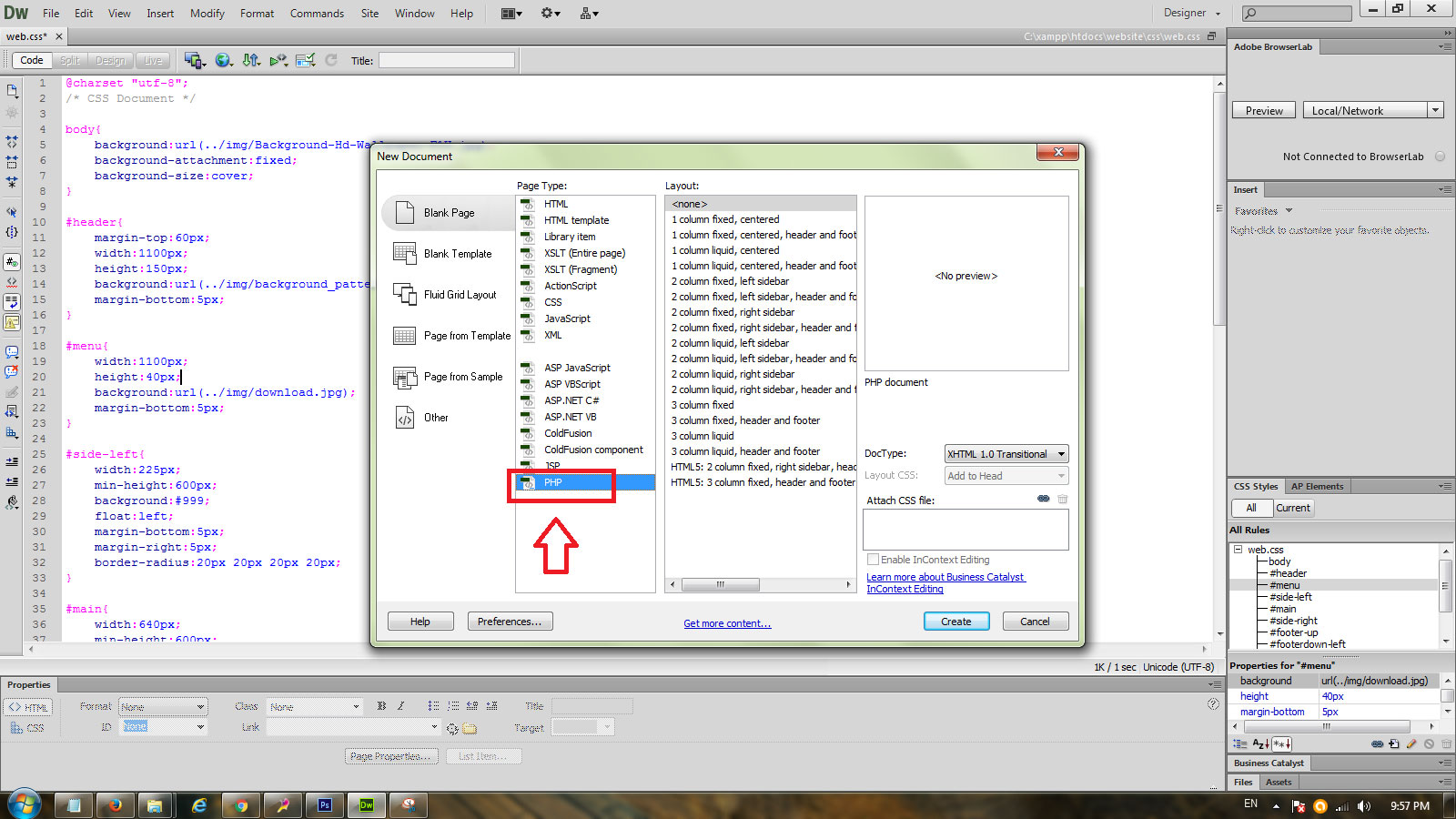
Task: Click the Preferences... button
Action: (x=510, y=622)
